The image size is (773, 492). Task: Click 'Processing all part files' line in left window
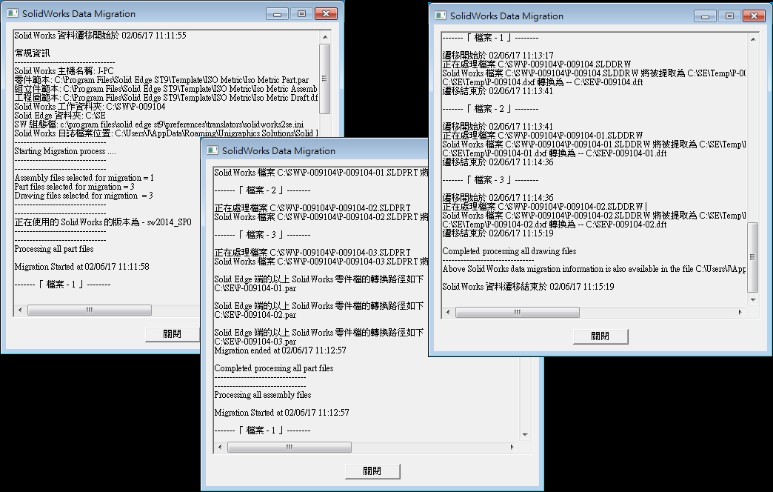[x=54, y=249]
